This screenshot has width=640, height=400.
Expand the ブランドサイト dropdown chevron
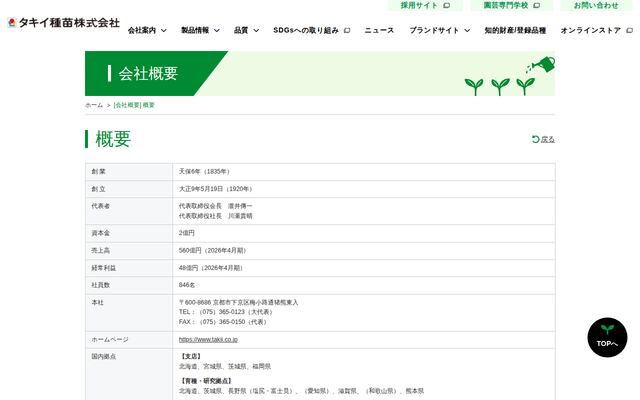click(467, 31)
